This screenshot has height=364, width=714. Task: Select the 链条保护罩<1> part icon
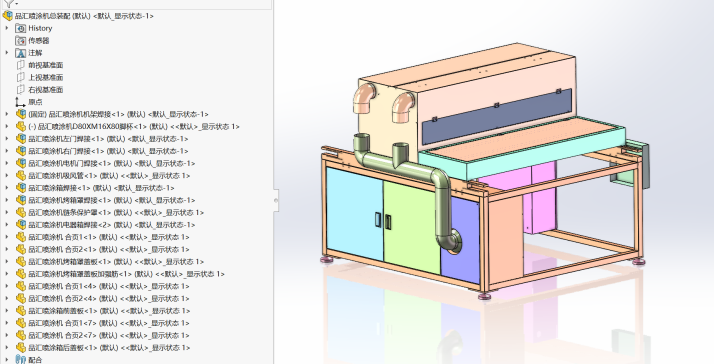point(20,213)
